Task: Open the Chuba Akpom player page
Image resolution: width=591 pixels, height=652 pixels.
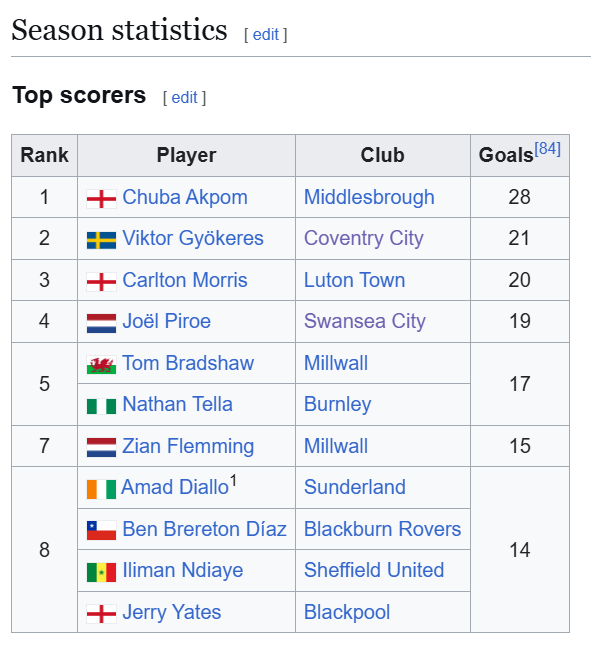Action: 185,197
